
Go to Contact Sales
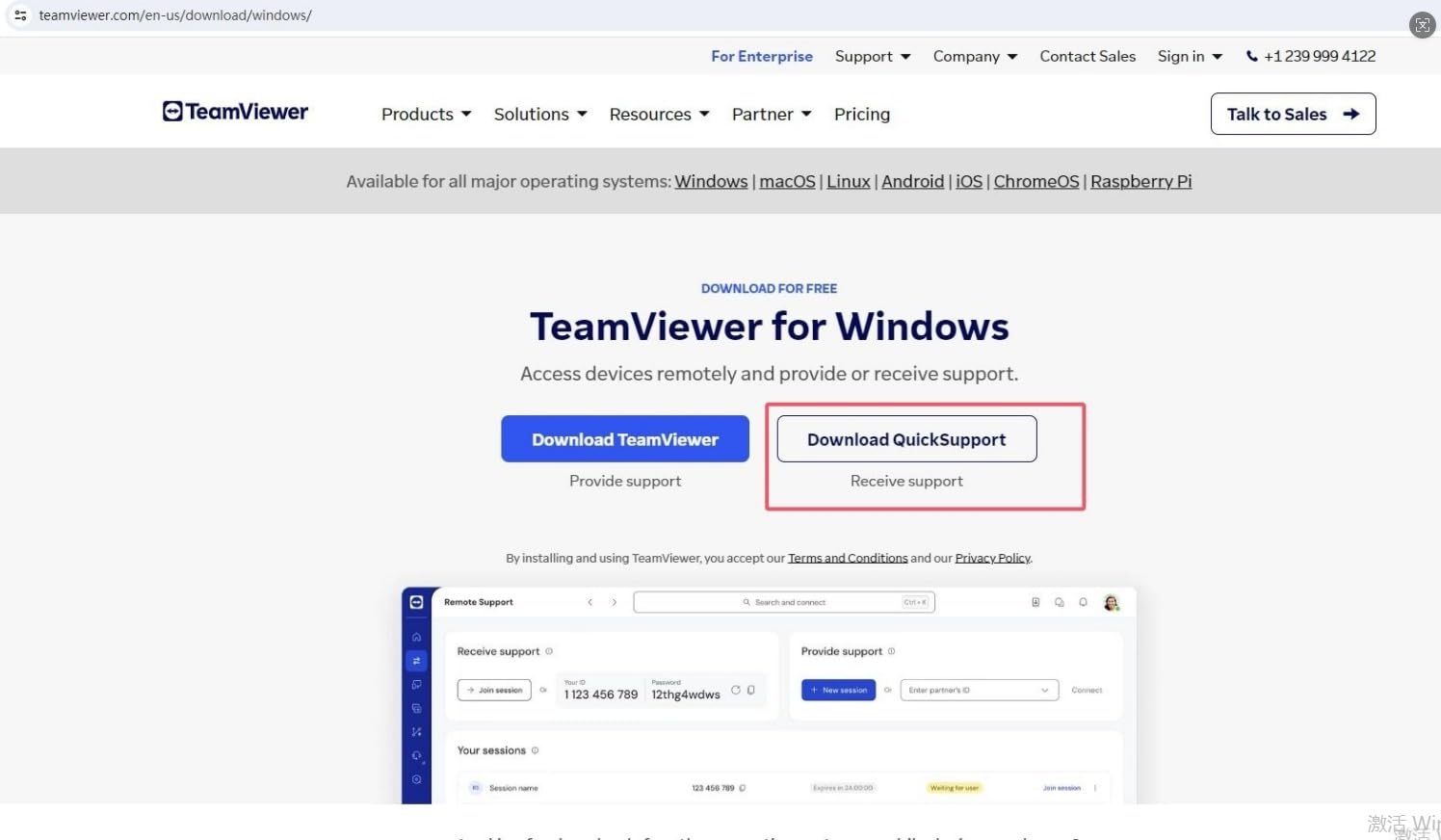1087,56
